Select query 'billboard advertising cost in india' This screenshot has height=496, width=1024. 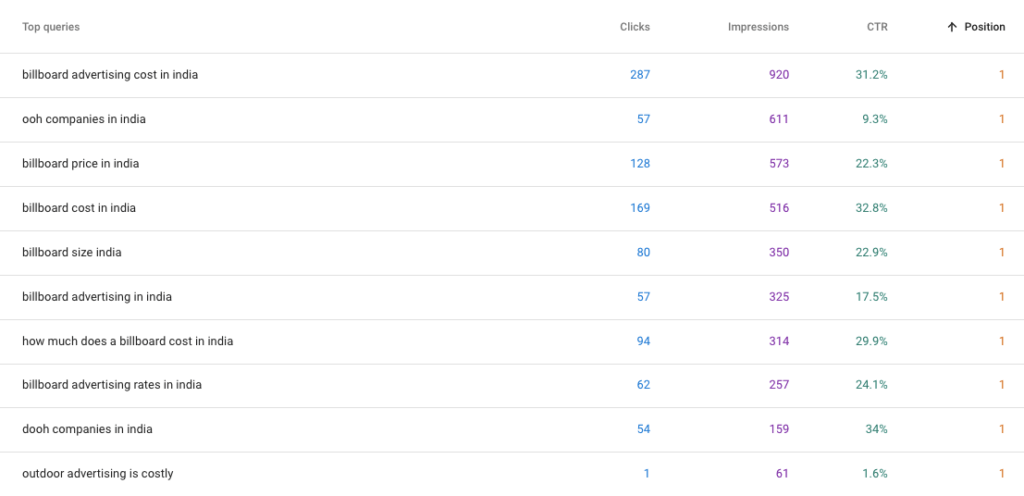tap(110, 75)
